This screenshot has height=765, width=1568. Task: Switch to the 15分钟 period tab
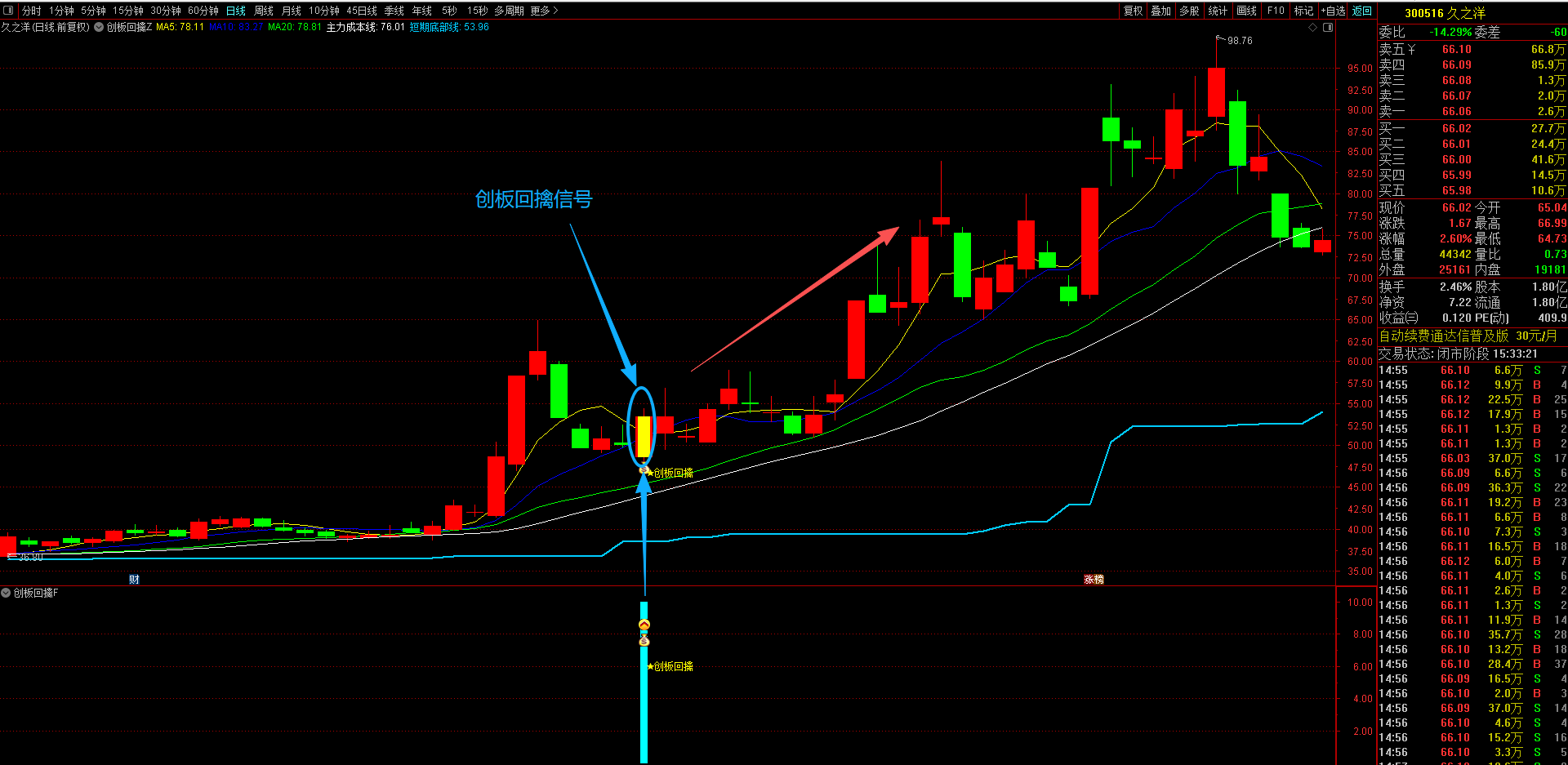[128, 11]
